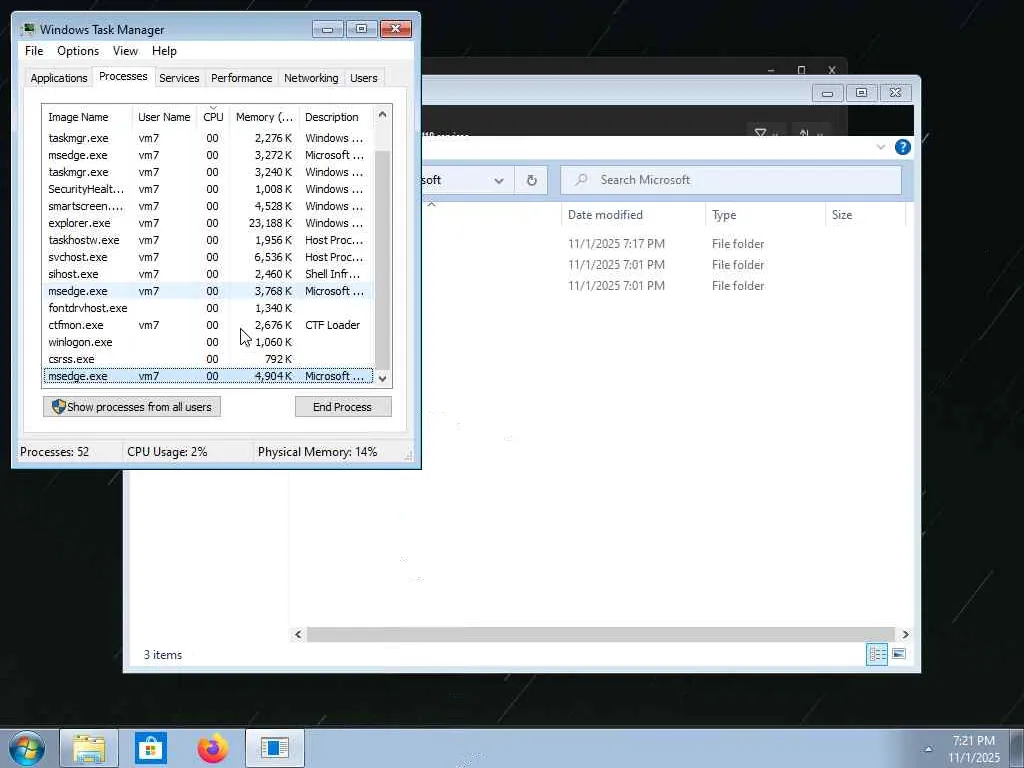Select the winlogon.exe process
This screenshot has width=1024, height=768.
pyautogui.click(x=208, y=342)
